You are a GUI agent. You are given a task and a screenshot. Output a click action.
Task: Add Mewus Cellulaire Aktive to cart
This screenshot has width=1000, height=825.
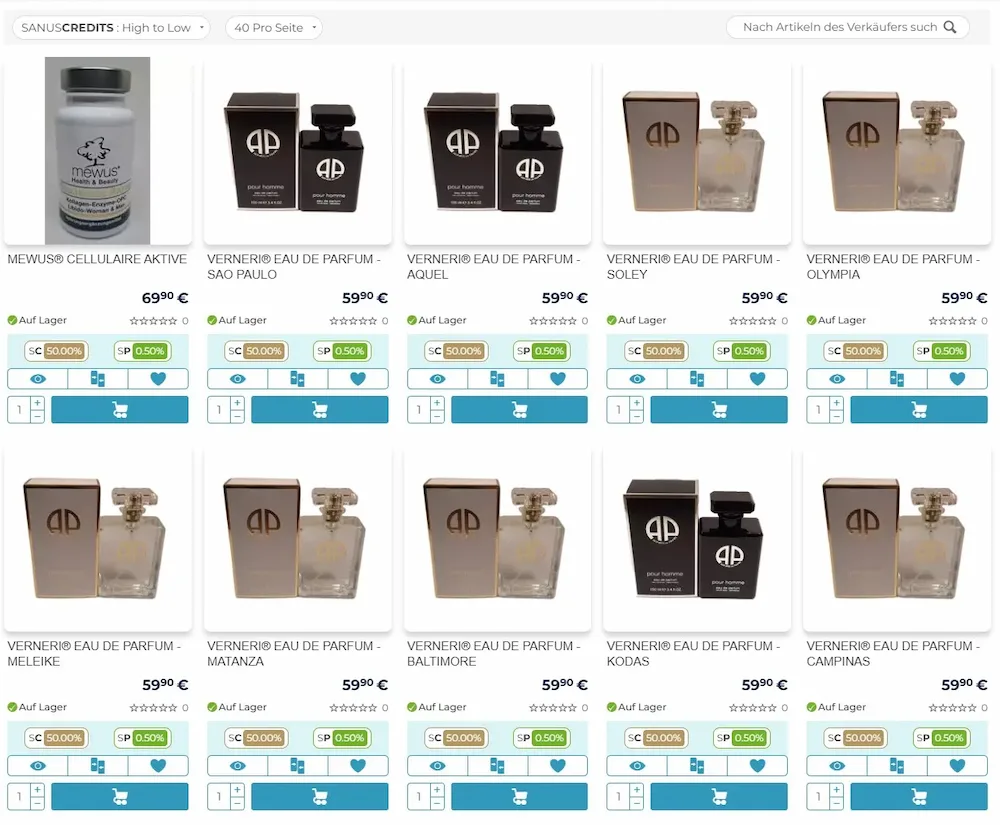coord(120,409)
